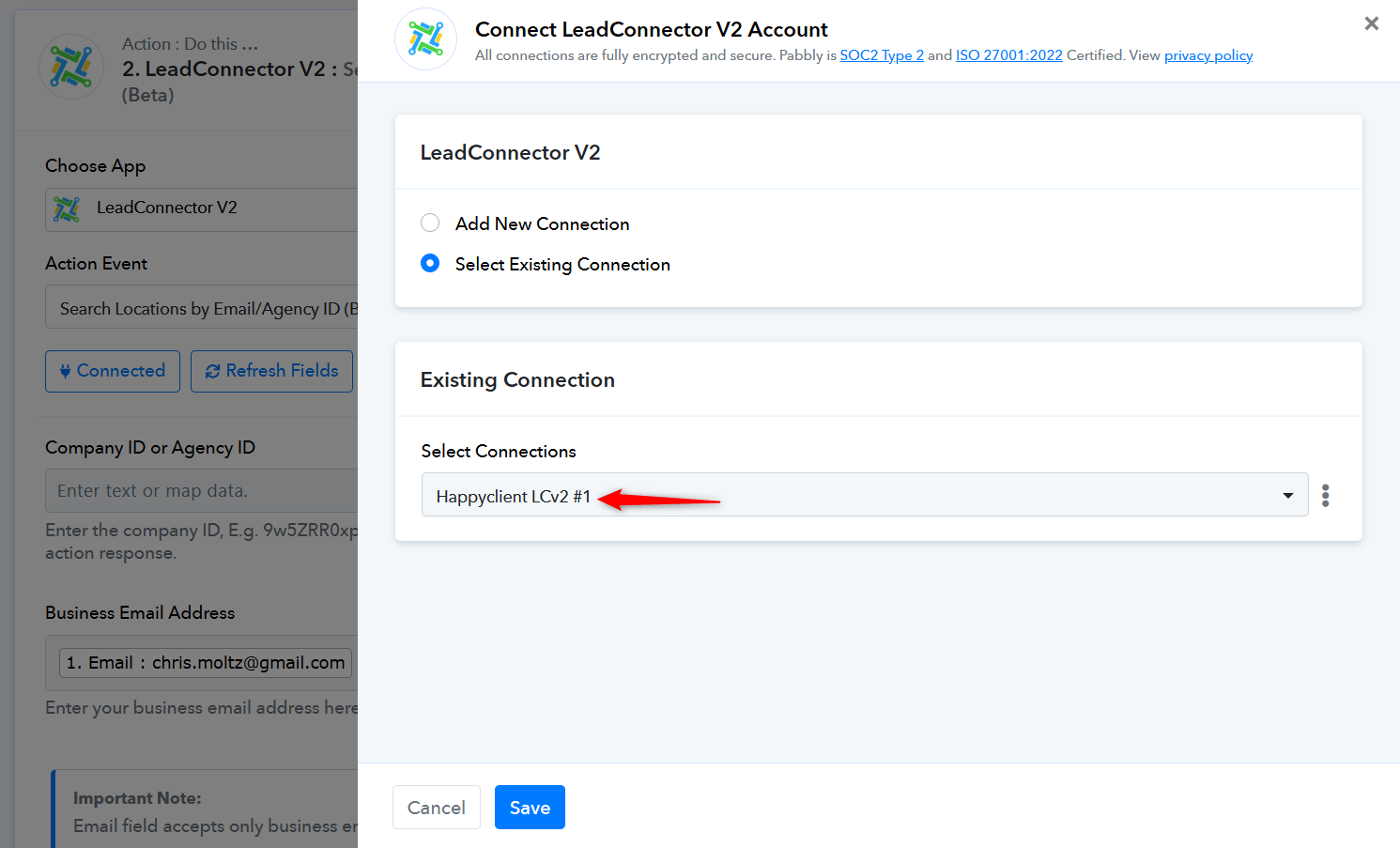Choose the Select Existing Connection option
The height and width of the screenshot is (848, 1400).
[430, 264]
